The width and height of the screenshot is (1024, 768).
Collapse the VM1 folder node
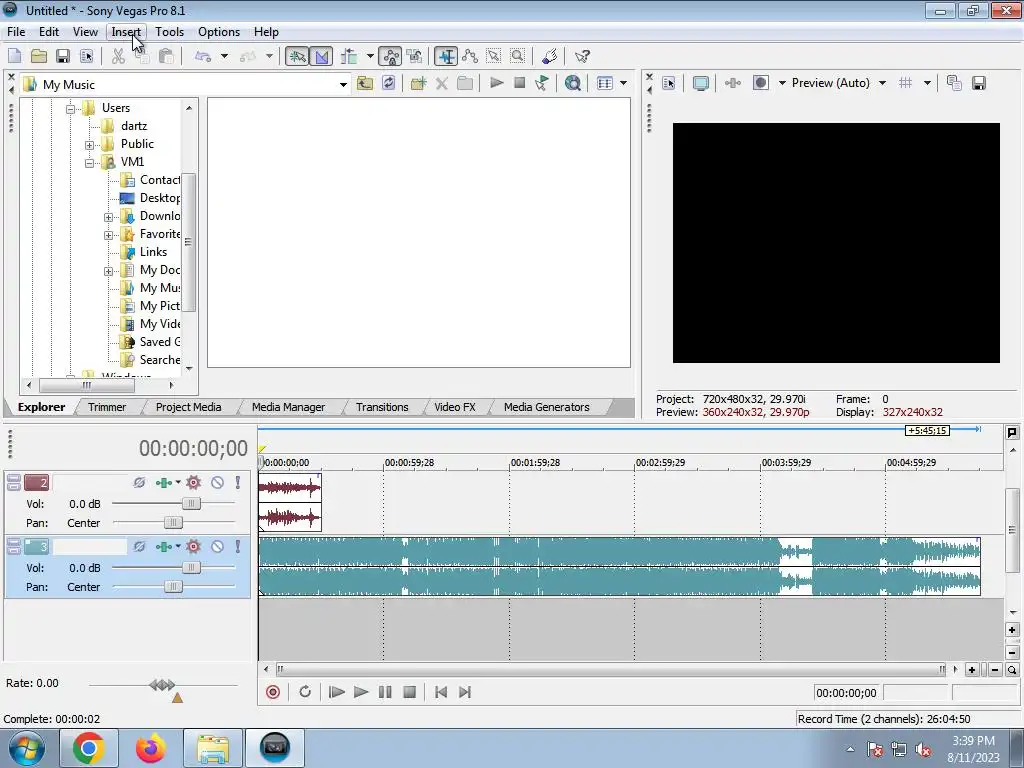click(x=89, y=163)
